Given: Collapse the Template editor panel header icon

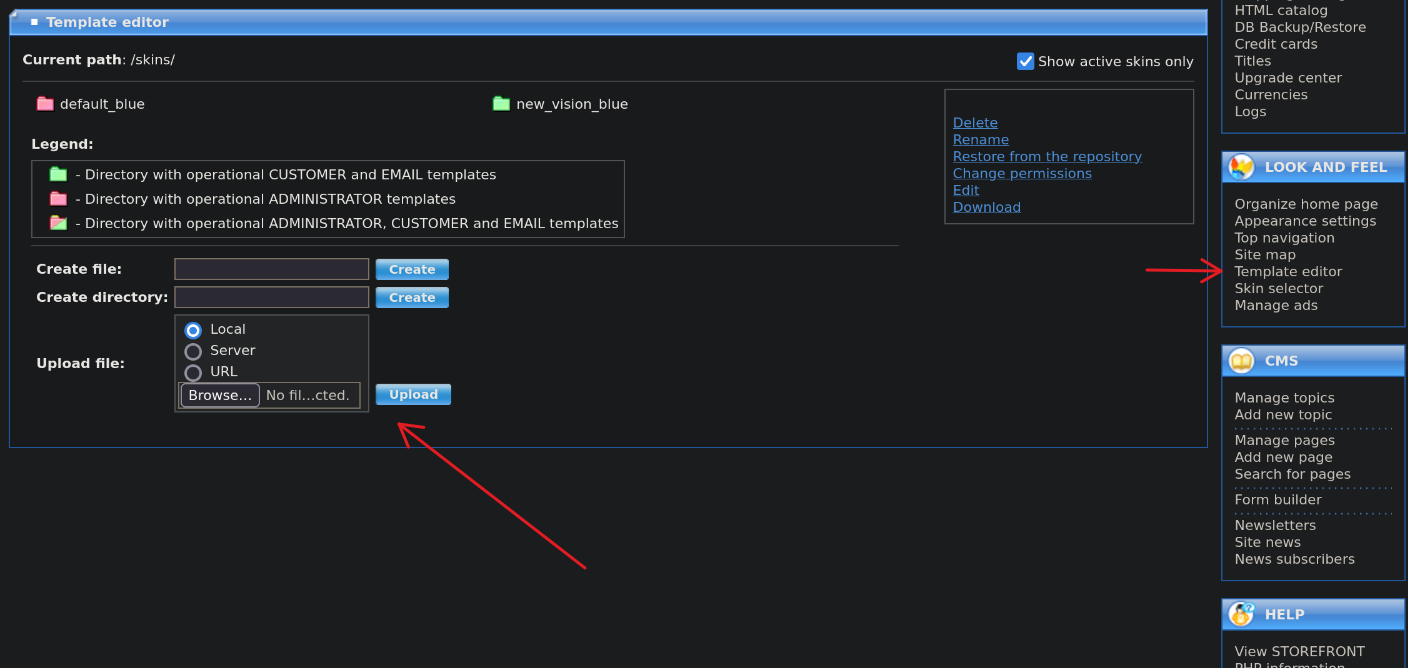Looking at the screenshot, I should [x=34, y=22].
